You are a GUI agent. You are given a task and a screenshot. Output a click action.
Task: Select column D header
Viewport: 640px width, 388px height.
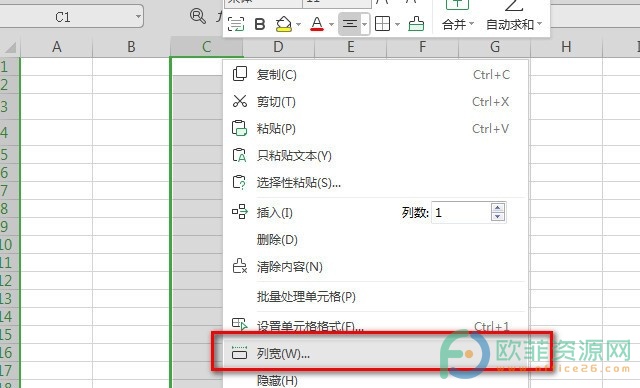click(x=278, y=47)
